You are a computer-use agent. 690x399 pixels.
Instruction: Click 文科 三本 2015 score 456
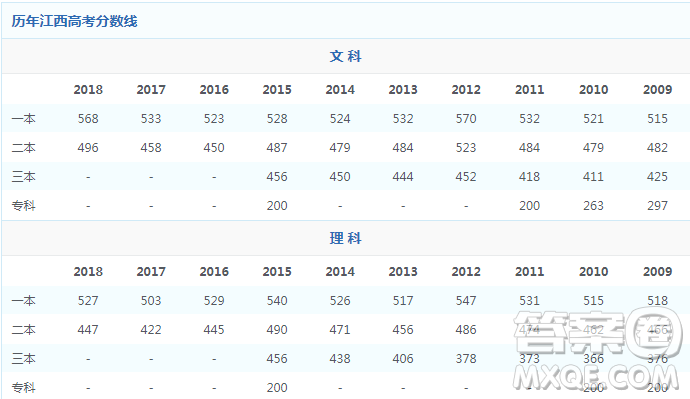(277, 176)
